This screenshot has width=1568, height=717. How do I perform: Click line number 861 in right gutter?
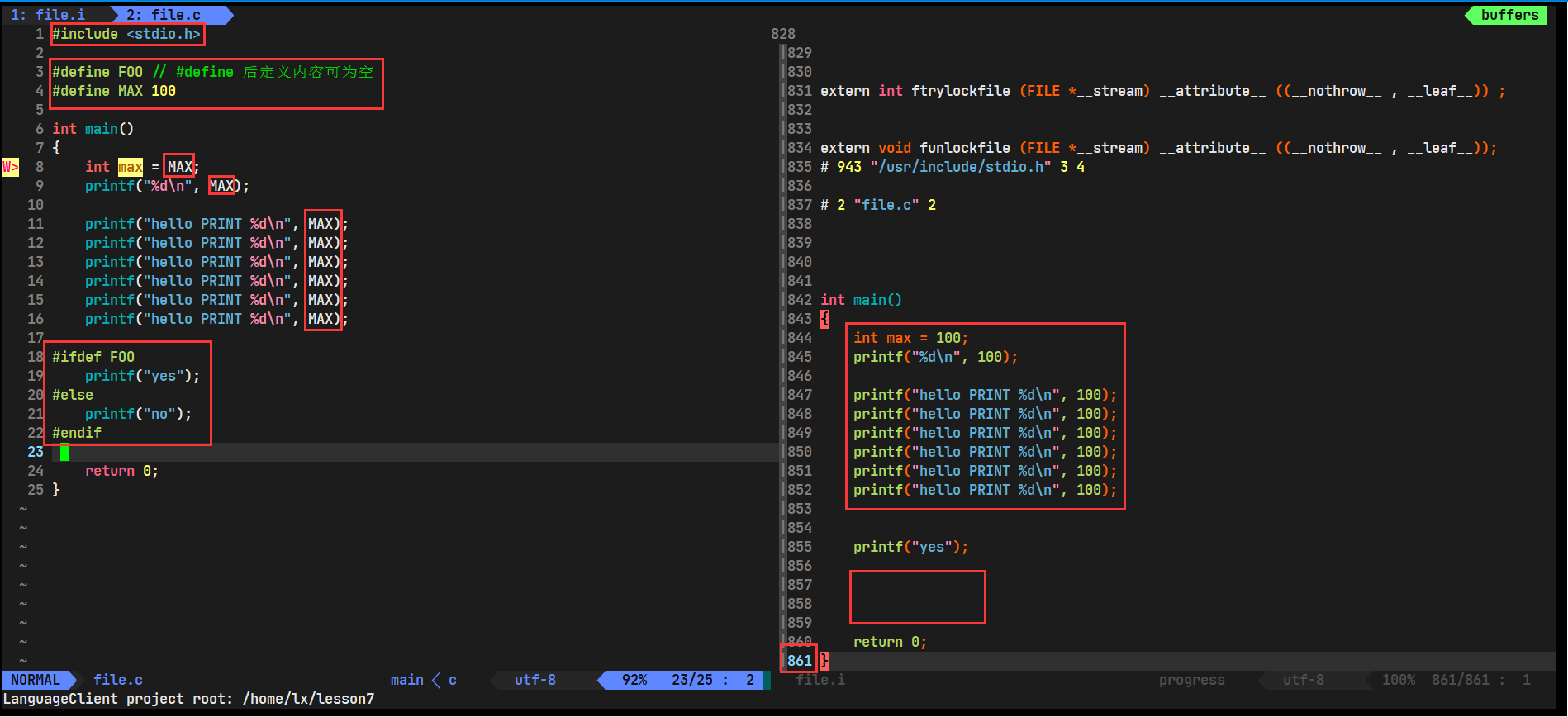coord(800,661)
